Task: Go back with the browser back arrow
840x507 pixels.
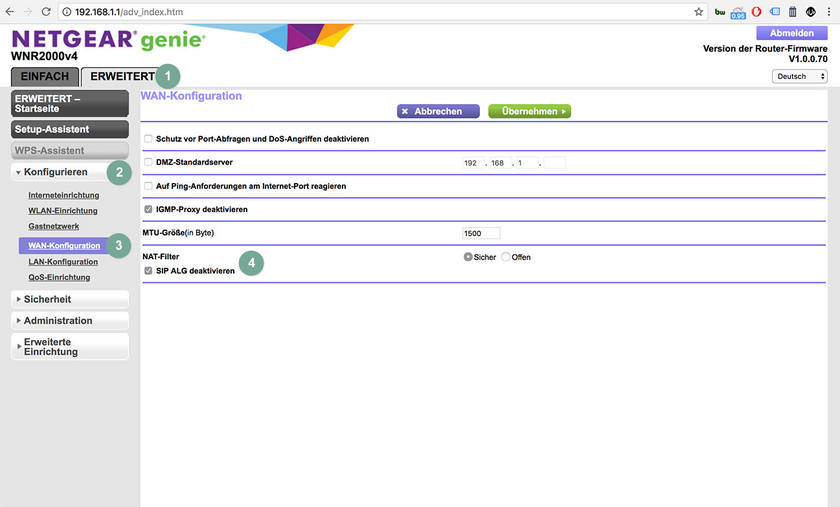Action: (x=10, y=12)
